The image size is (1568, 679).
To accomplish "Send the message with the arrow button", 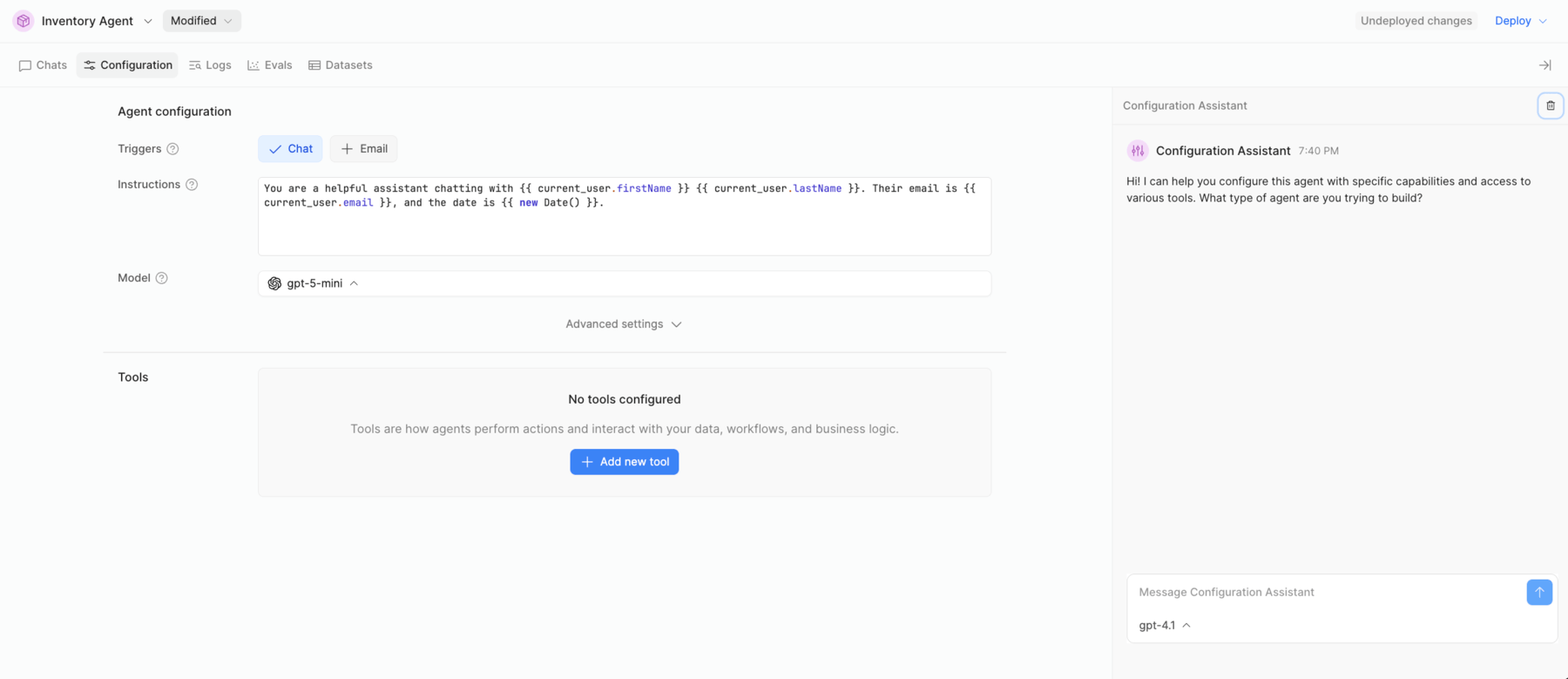I will pyautogui.click(x=1539, y=593).
